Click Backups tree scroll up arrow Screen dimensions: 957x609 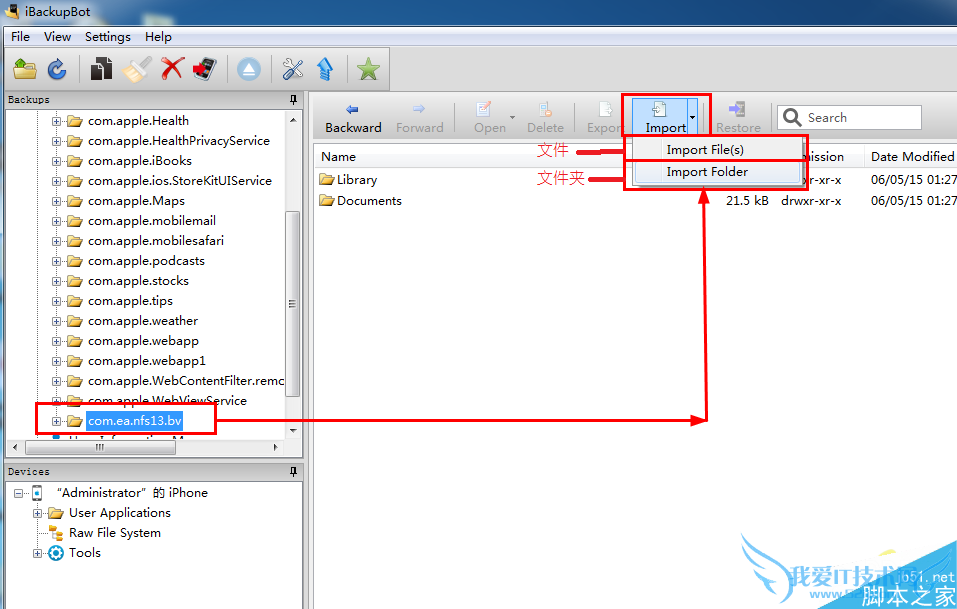pyautogui.click(x=294, y=120)
